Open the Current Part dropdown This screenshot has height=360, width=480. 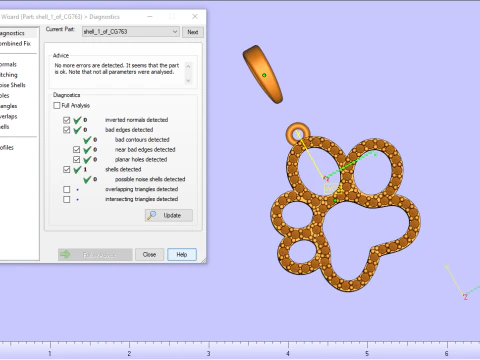tap(131, 32)
